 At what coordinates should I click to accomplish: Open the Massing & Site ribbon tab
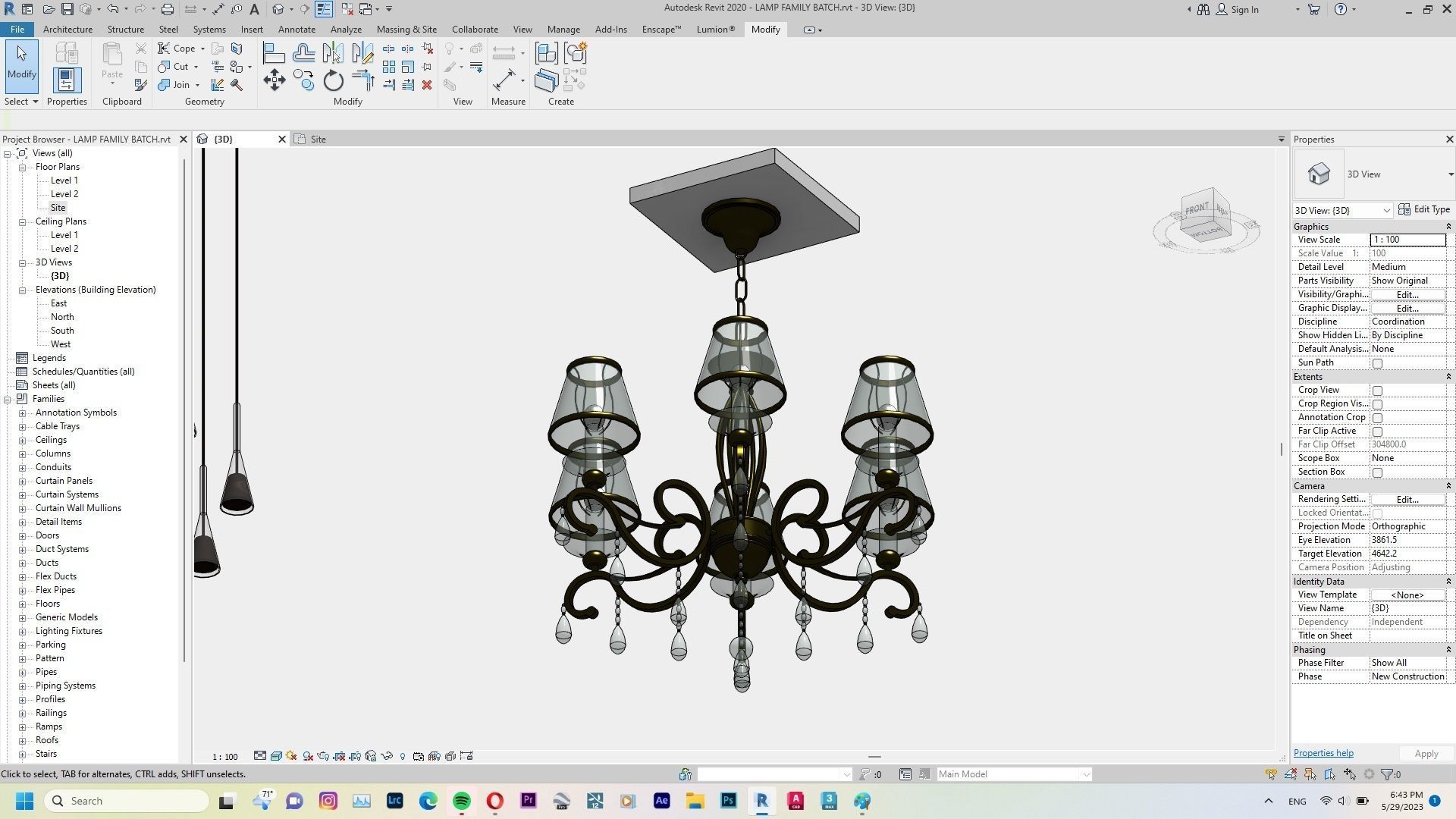click(x=406, y=30)
